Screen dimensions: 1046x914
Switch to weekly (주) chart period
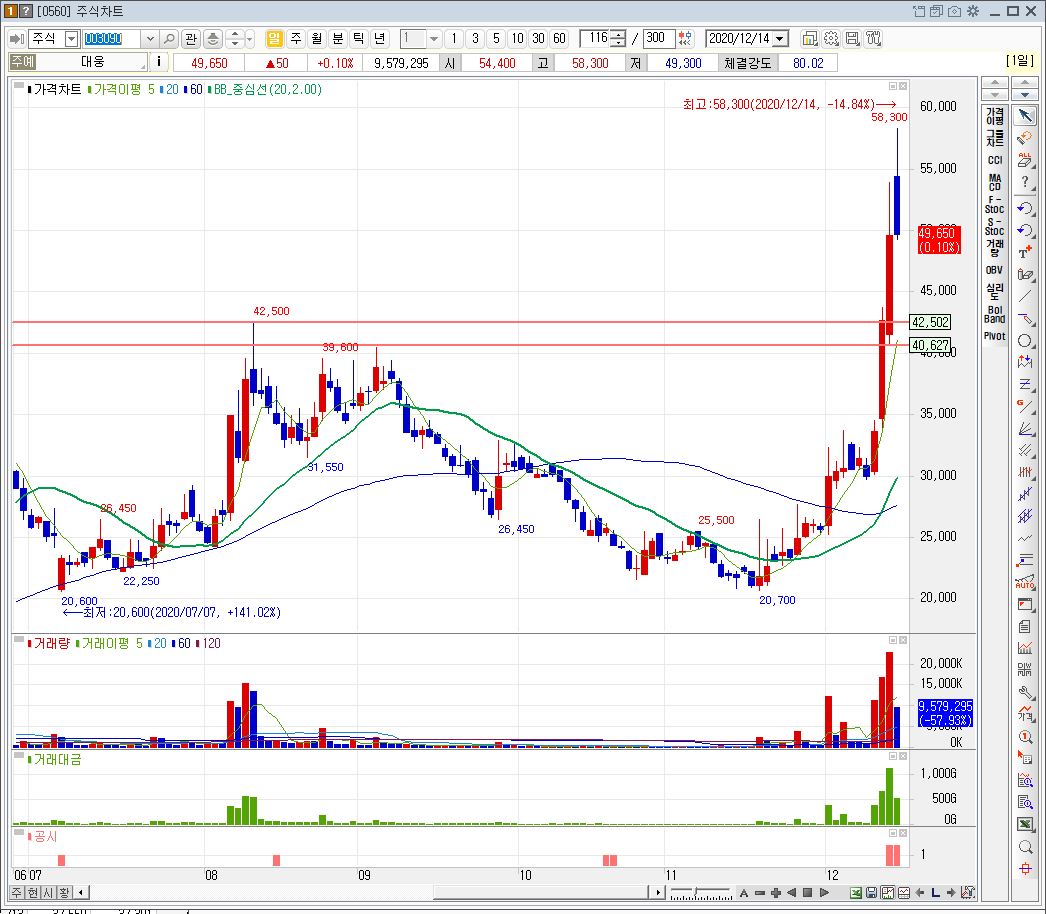[x=296, y=39]
